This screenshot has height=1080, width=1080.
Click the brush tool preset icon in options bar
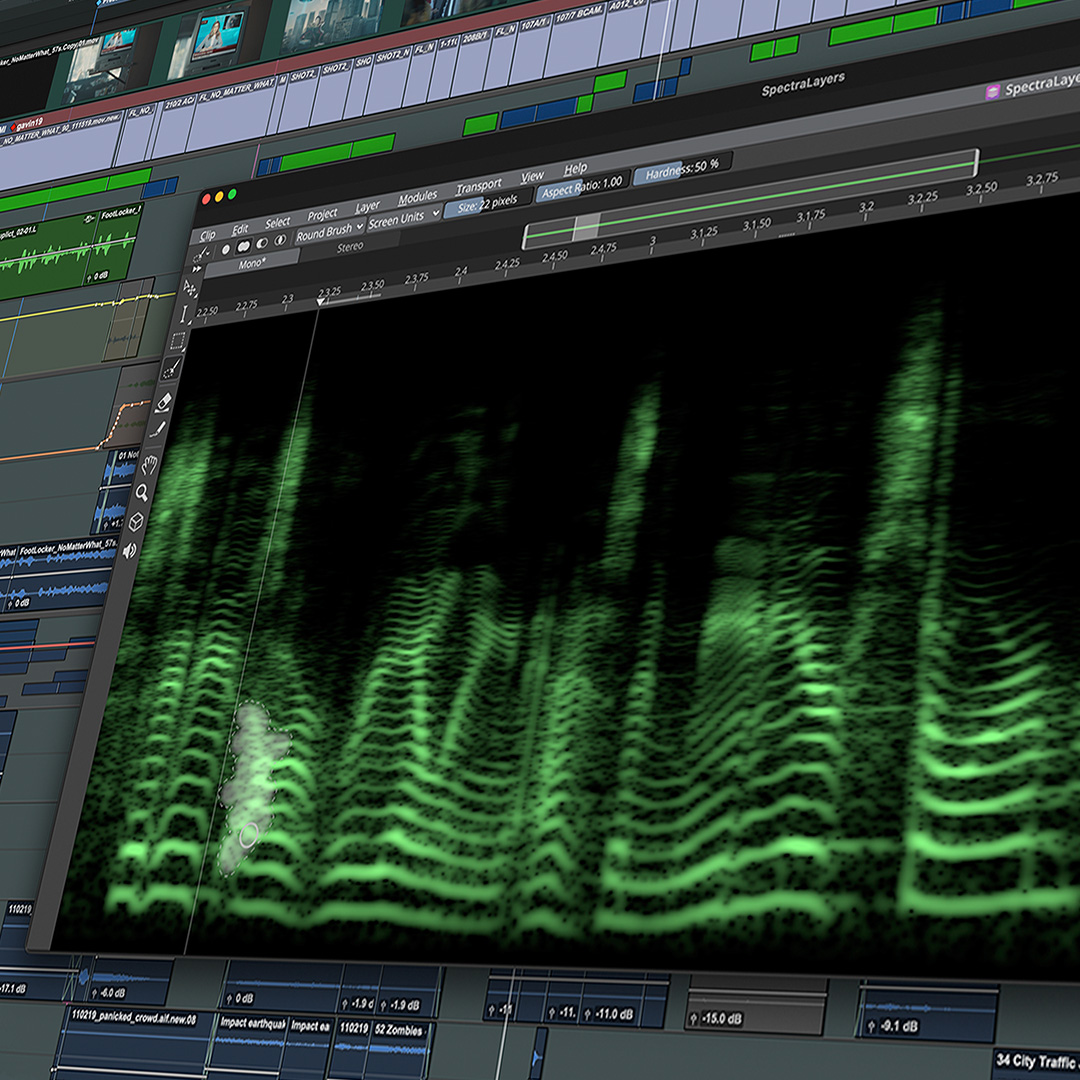pyautogui.click(x=201, y=256)
